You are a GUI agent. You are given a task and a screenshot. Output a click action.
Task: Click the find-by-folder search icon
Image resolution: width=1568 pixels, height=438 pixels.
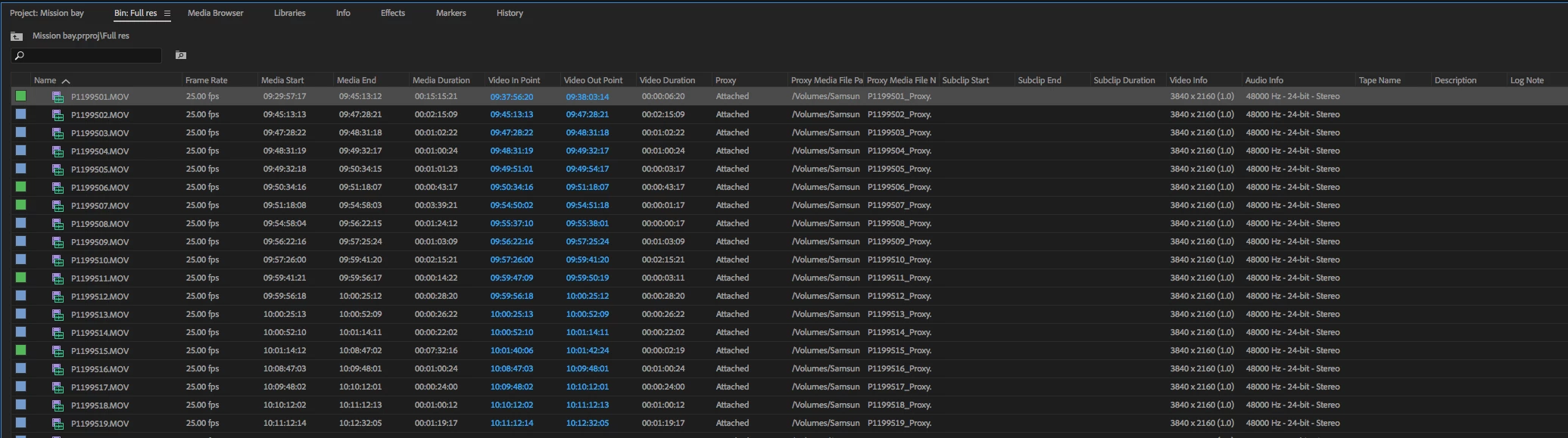point(180,55)
